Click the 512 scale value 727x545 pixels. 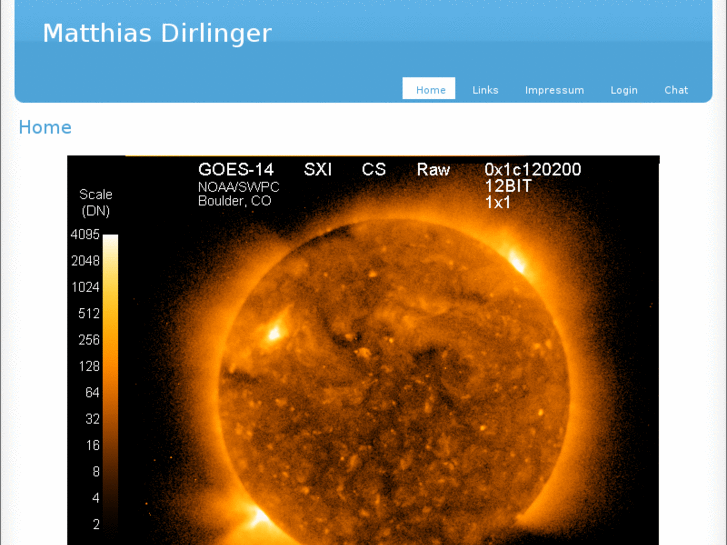coord(89,314)
